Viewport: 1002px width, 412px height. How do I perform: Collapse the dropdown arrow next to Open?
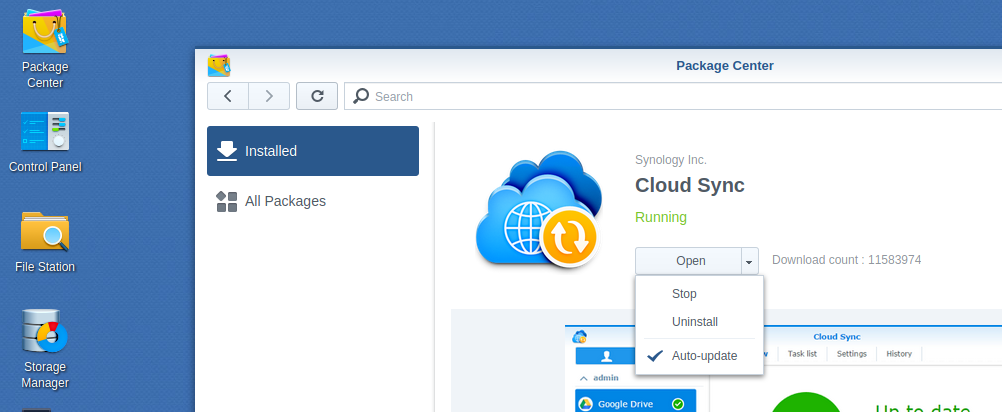click(x=749, y=261)
